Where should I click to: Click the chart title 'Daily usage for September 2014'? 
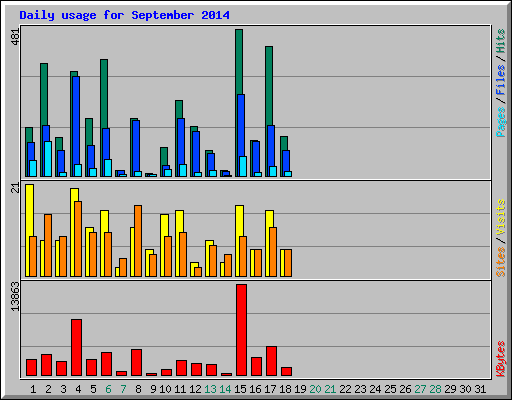pyautogui.click(x=124, y=16)
